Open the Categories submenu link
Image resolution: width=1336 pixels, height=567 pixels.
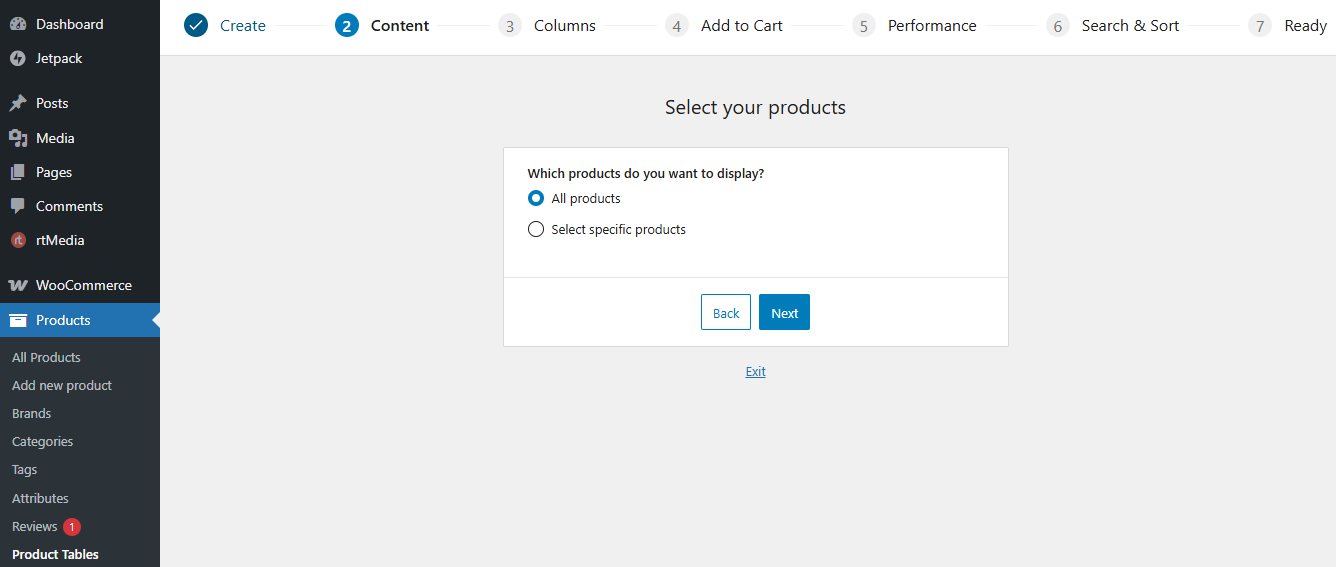pos(42,441)
